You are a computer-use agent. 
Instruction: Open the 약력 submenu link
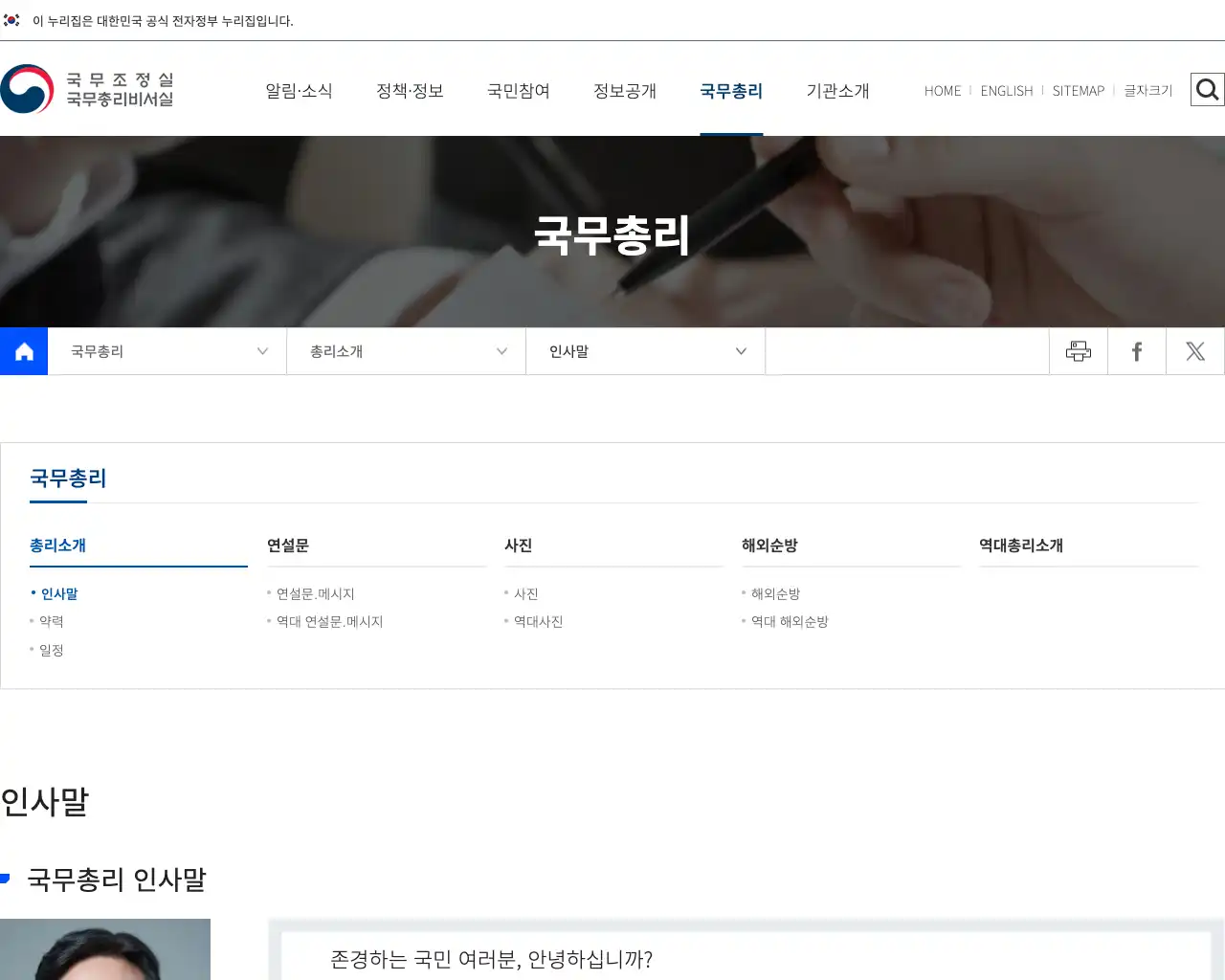click(52, 622)
